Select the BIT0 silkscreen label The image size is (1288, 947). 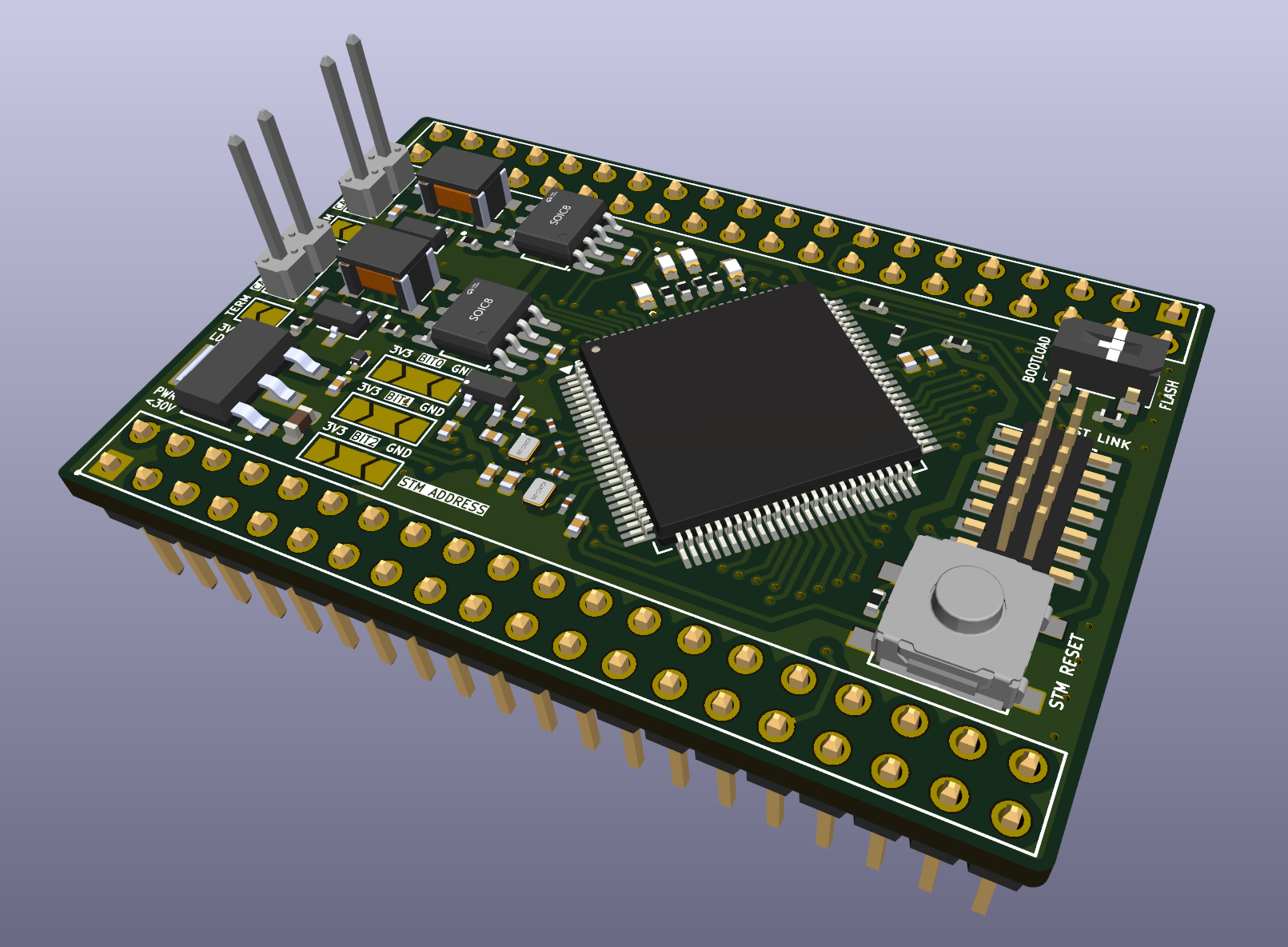click(431, 361)
